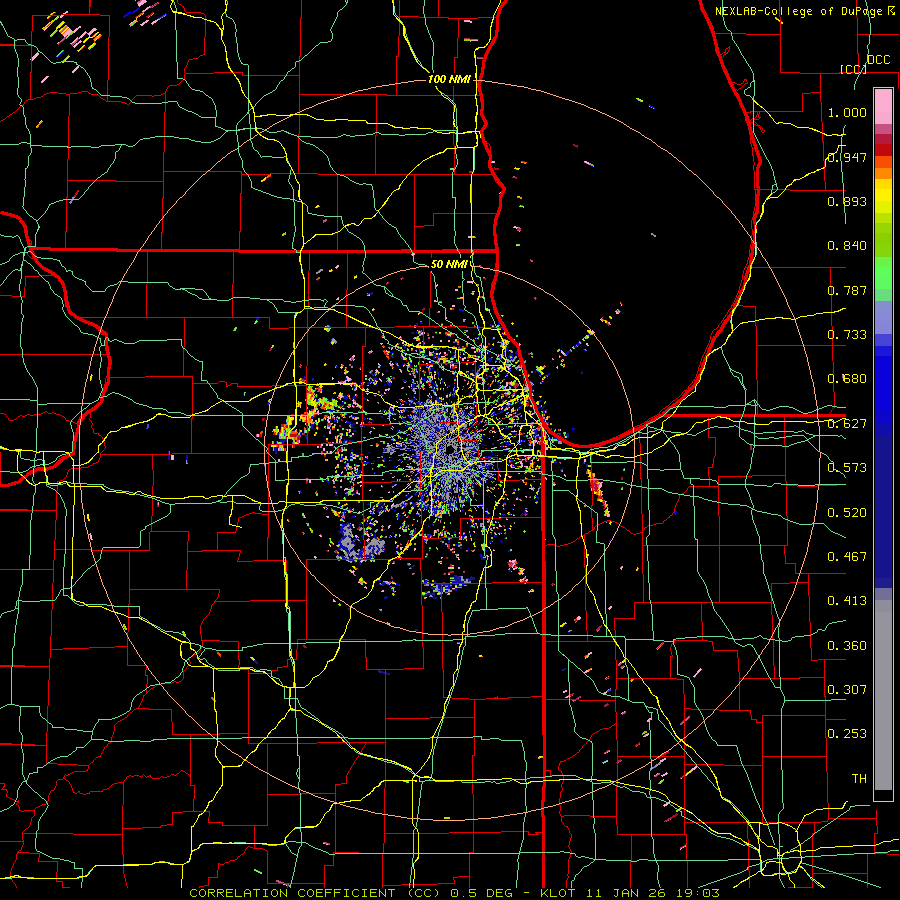The width and height of the screenshot is (900, 900).
Task: Click the [CC] legend heading
Action: coord(853,69)
